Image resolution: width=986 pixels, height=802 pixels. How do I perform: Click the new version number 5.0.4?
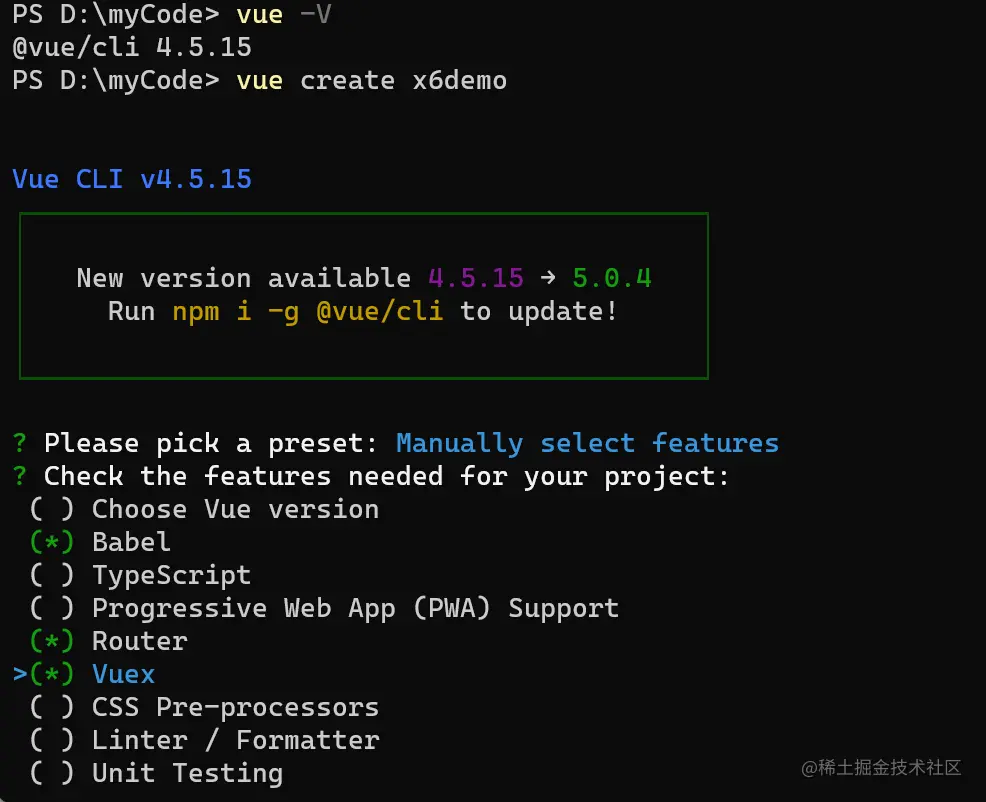611,278
